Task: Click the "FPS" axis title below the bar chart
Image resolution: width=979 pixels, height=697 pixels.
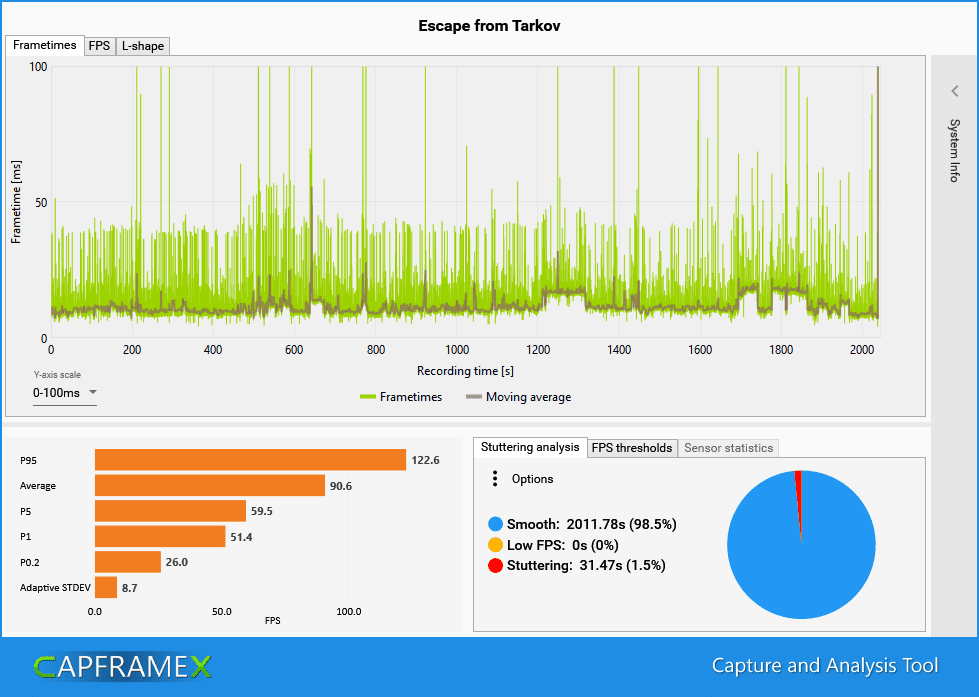Action: [273, 621]
